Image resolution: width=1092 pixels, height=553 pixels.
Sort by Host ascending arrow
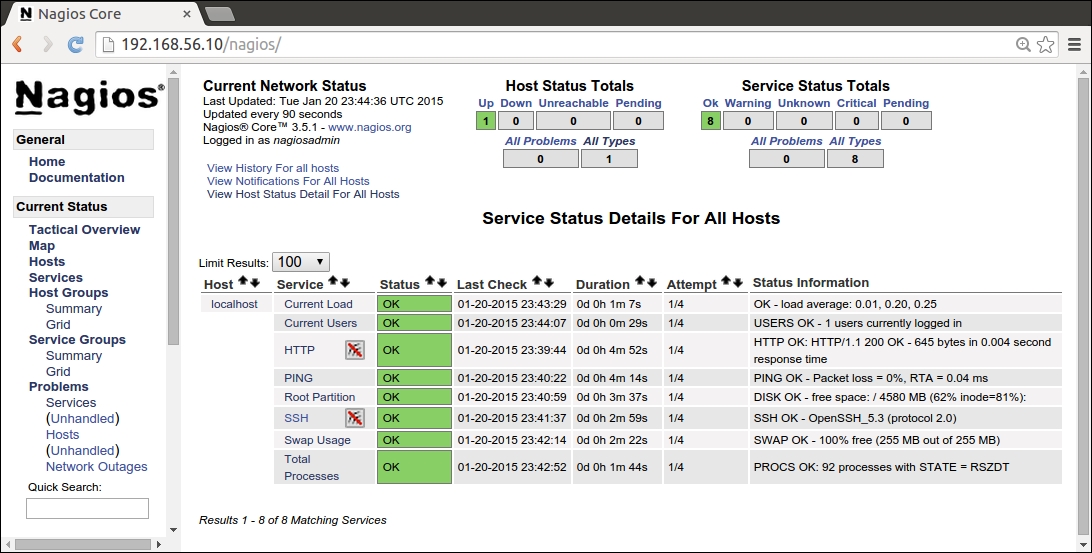click(x=242, y=283)
